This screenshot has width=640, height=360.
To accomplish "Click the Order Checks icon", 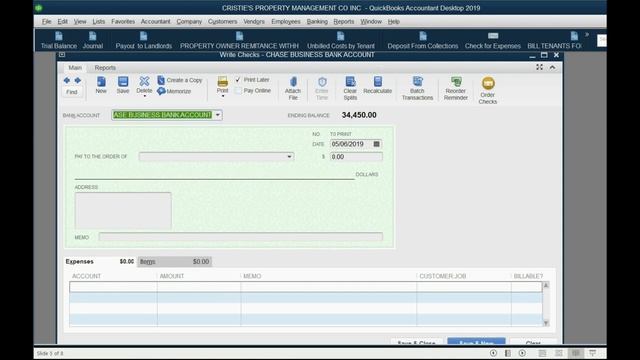I will tap(488, 83).
